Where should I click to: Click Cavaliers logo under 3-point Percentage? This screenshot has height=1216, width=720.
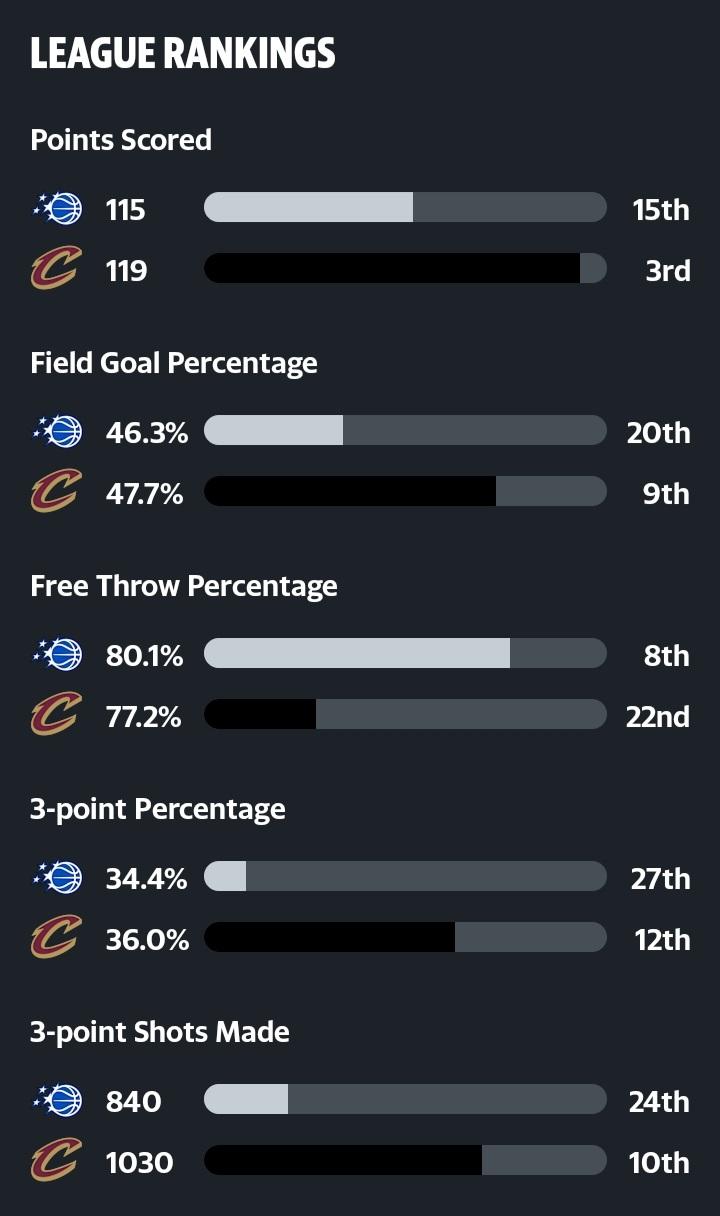pos(56,939)
